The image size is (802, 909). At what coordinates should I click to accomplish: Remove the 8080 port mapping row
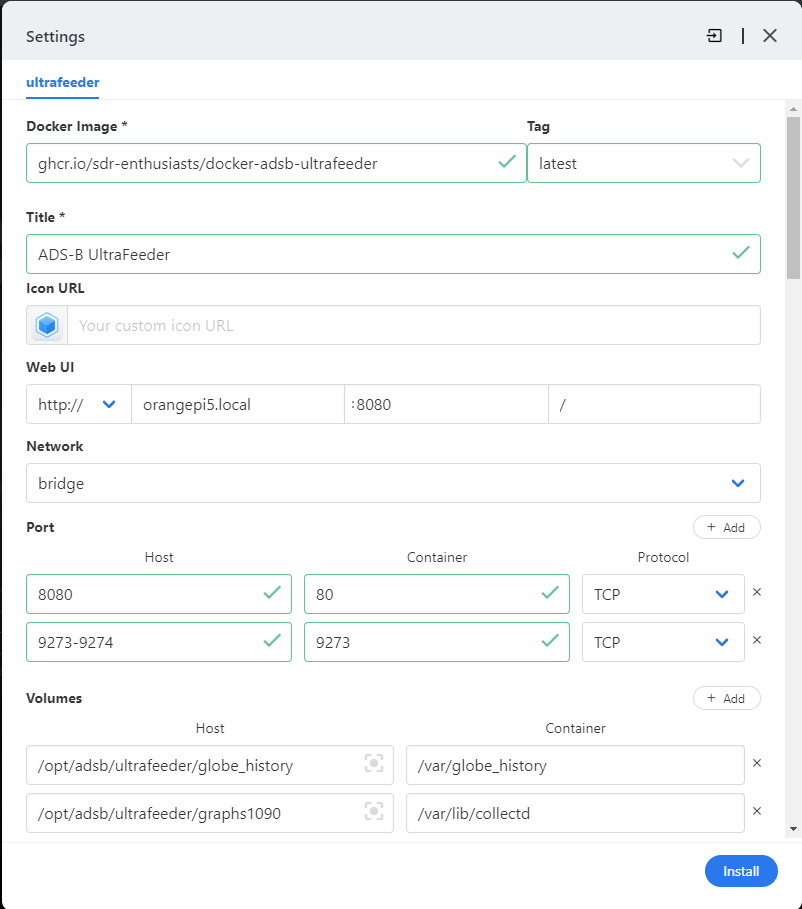[x=757, y=592]
